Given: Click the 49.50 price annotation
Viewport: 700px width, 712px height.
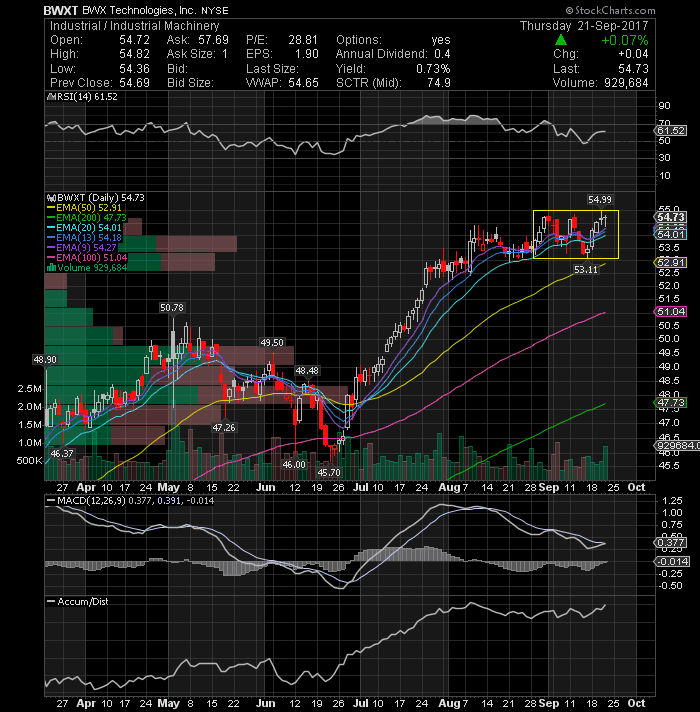Looking at the screenshot, I should [x=271, y=342].
